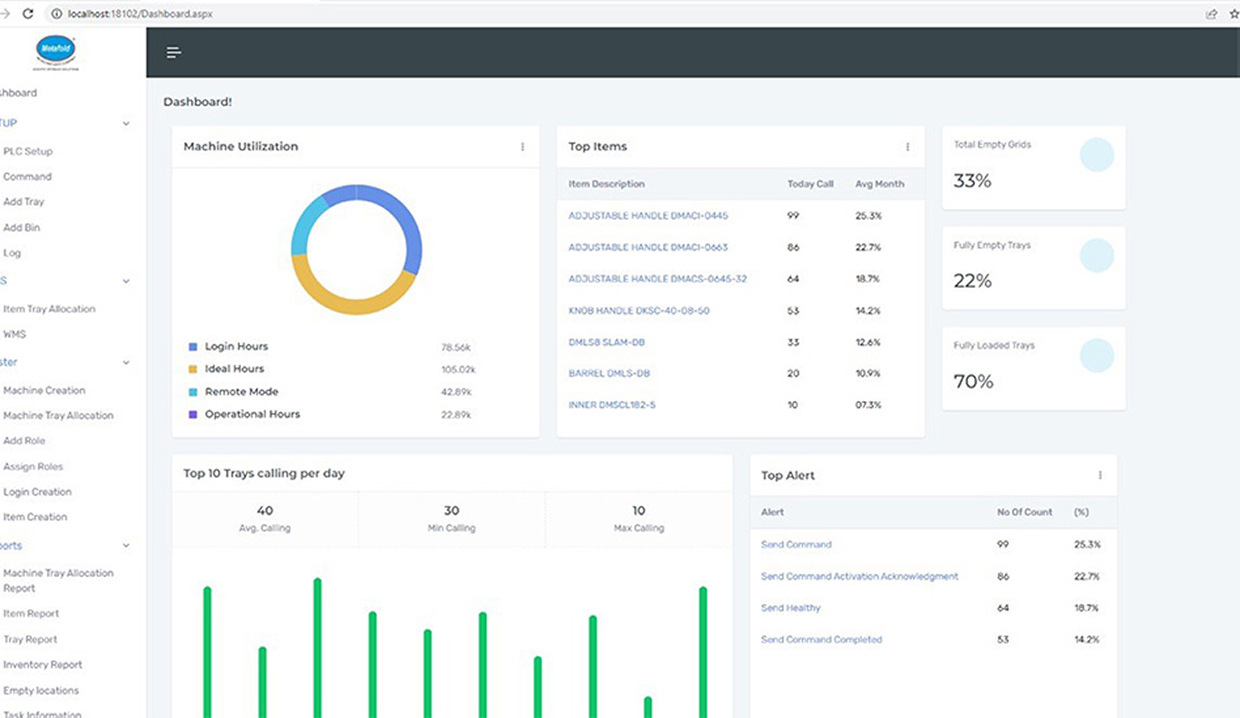Click the browser address bar URL

(140, 13)
